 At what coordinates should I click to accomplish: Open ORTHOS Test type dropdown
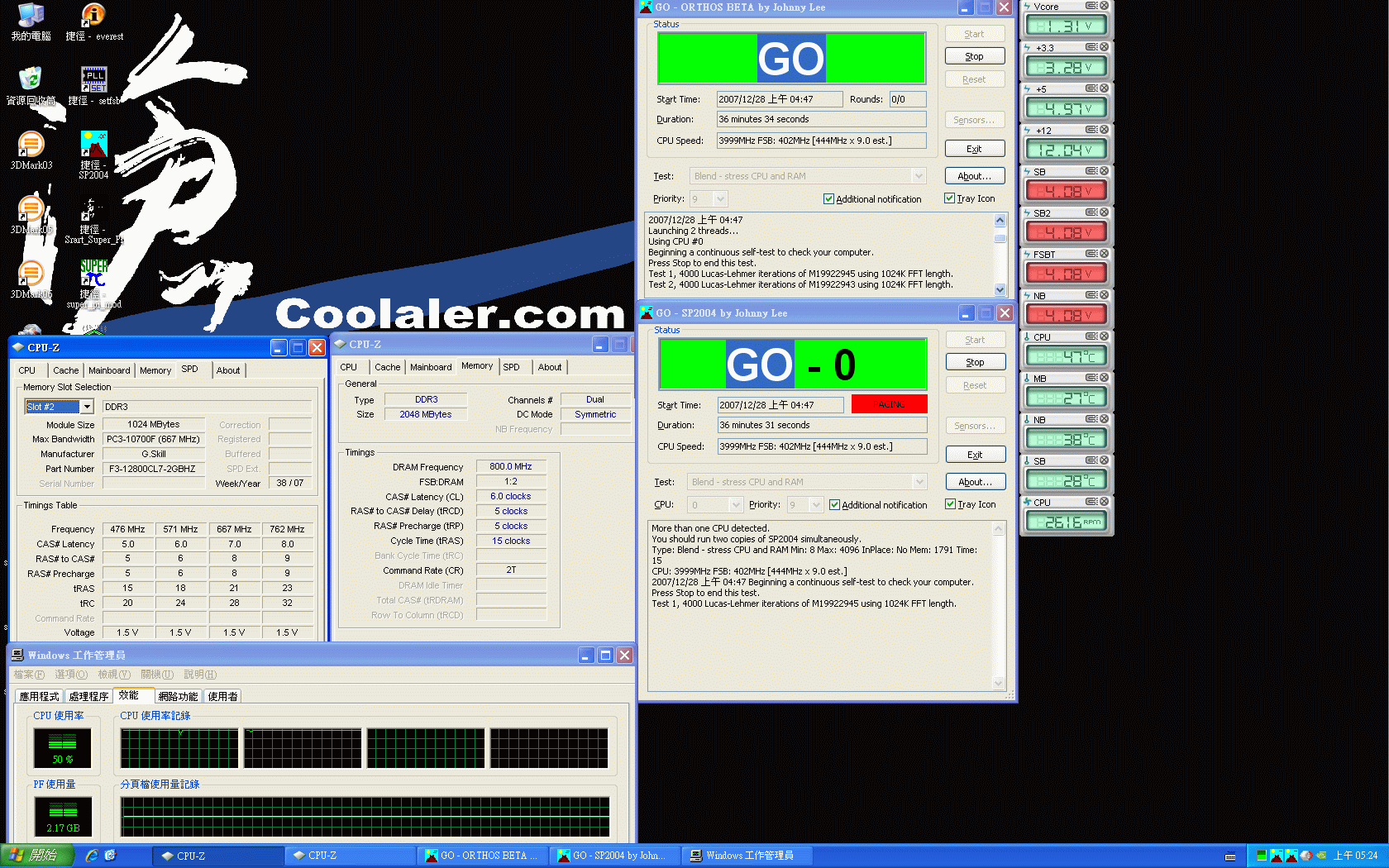[918, 176]
